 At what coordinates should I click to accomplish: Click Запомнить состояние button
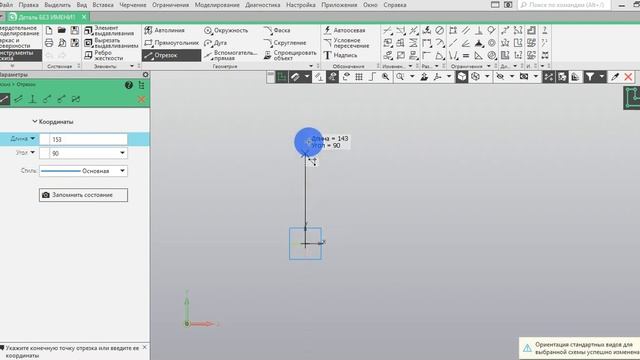[x=83, y=195]
